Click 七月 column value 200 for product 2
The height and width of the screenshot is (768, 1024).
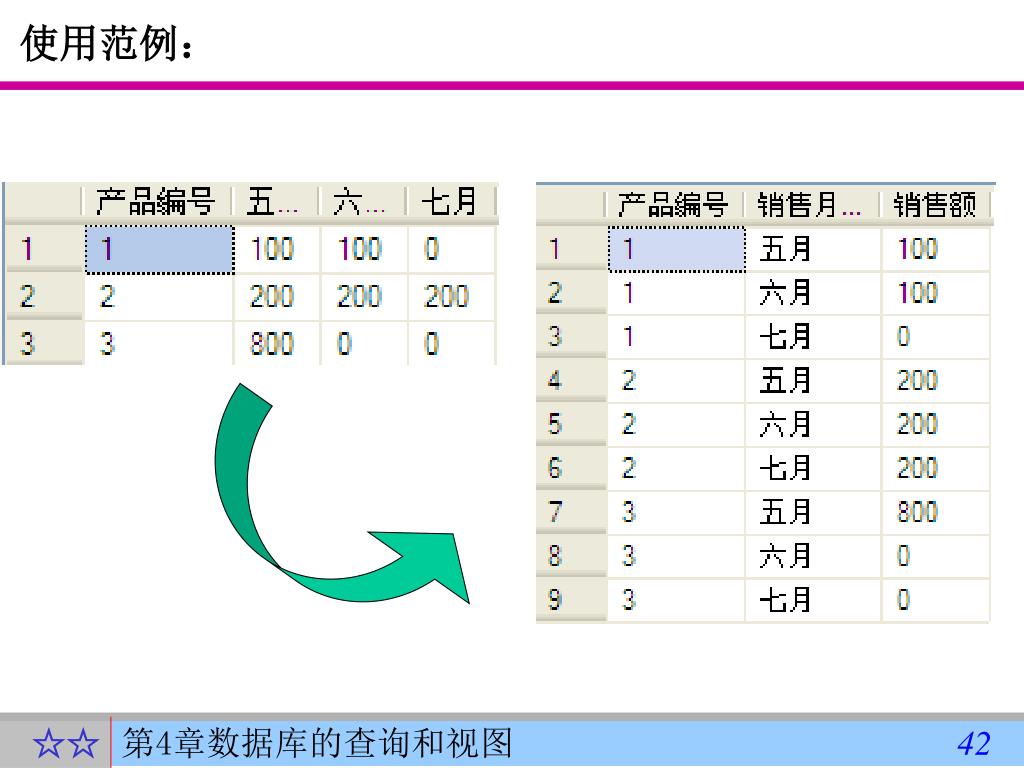[x=451, y=296]
